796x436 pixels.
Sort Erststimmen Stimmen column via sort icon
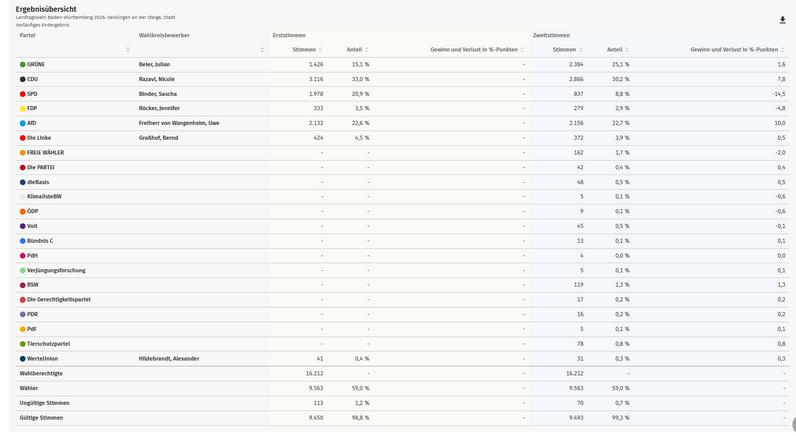point(321,49)
